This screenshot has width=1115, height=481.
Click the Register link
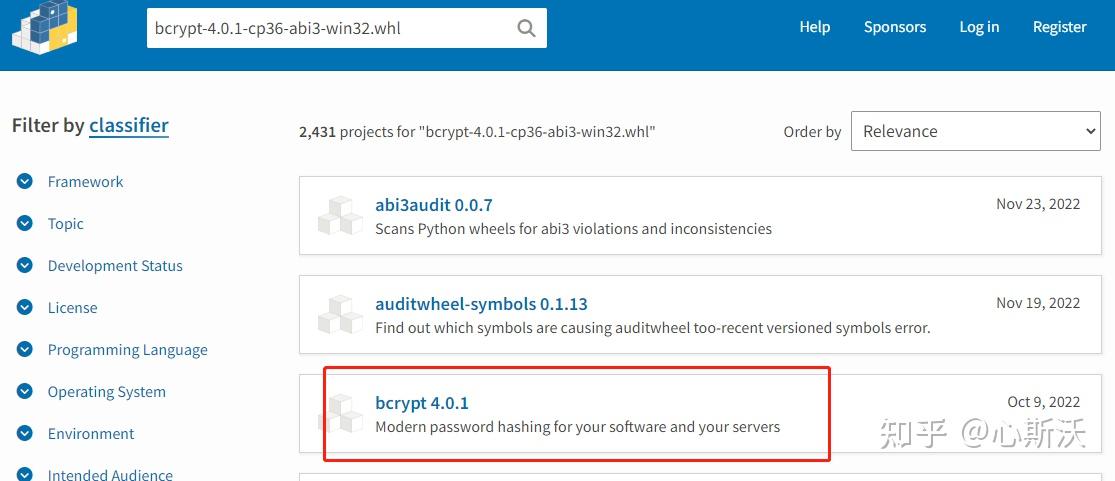[1060, 27]
